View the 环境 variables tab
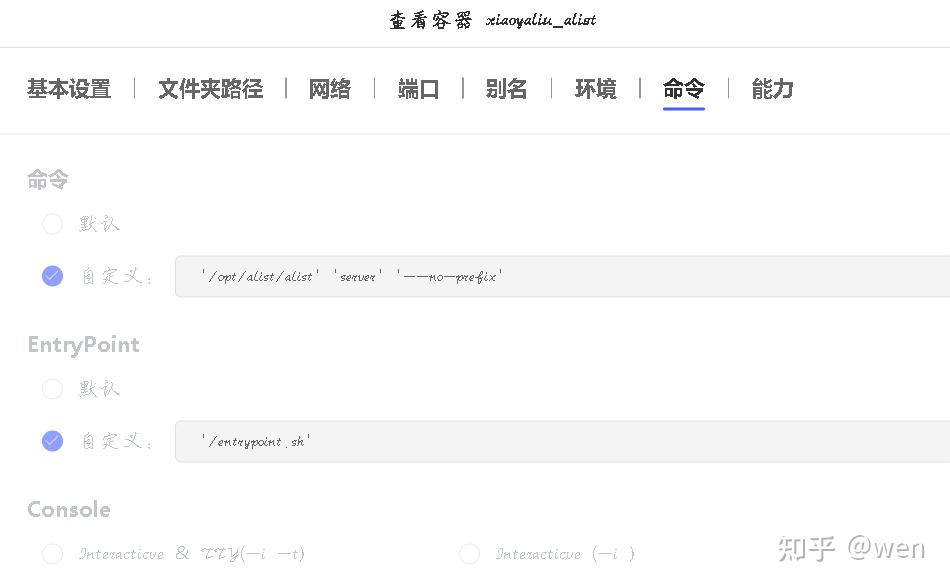Viewport: 950px width, 586px height. point(595,89)
